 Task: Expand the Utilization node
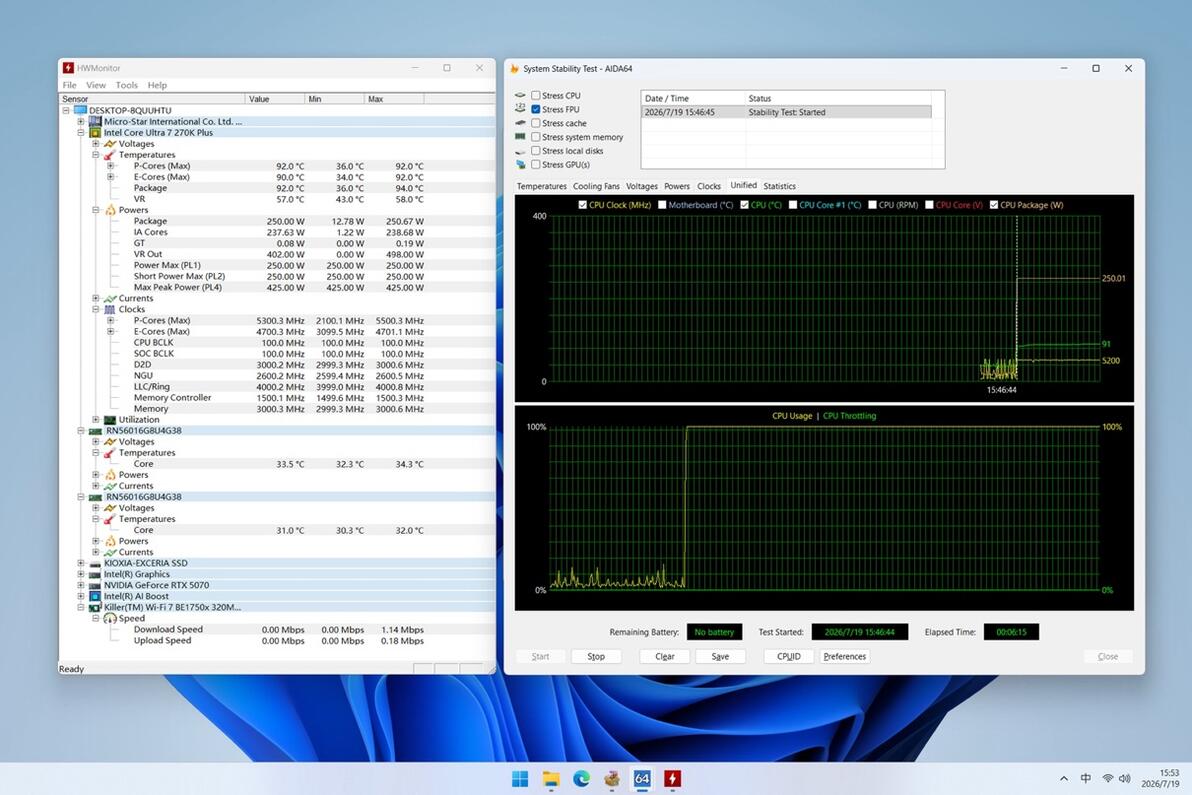click(x=96, y=420)
